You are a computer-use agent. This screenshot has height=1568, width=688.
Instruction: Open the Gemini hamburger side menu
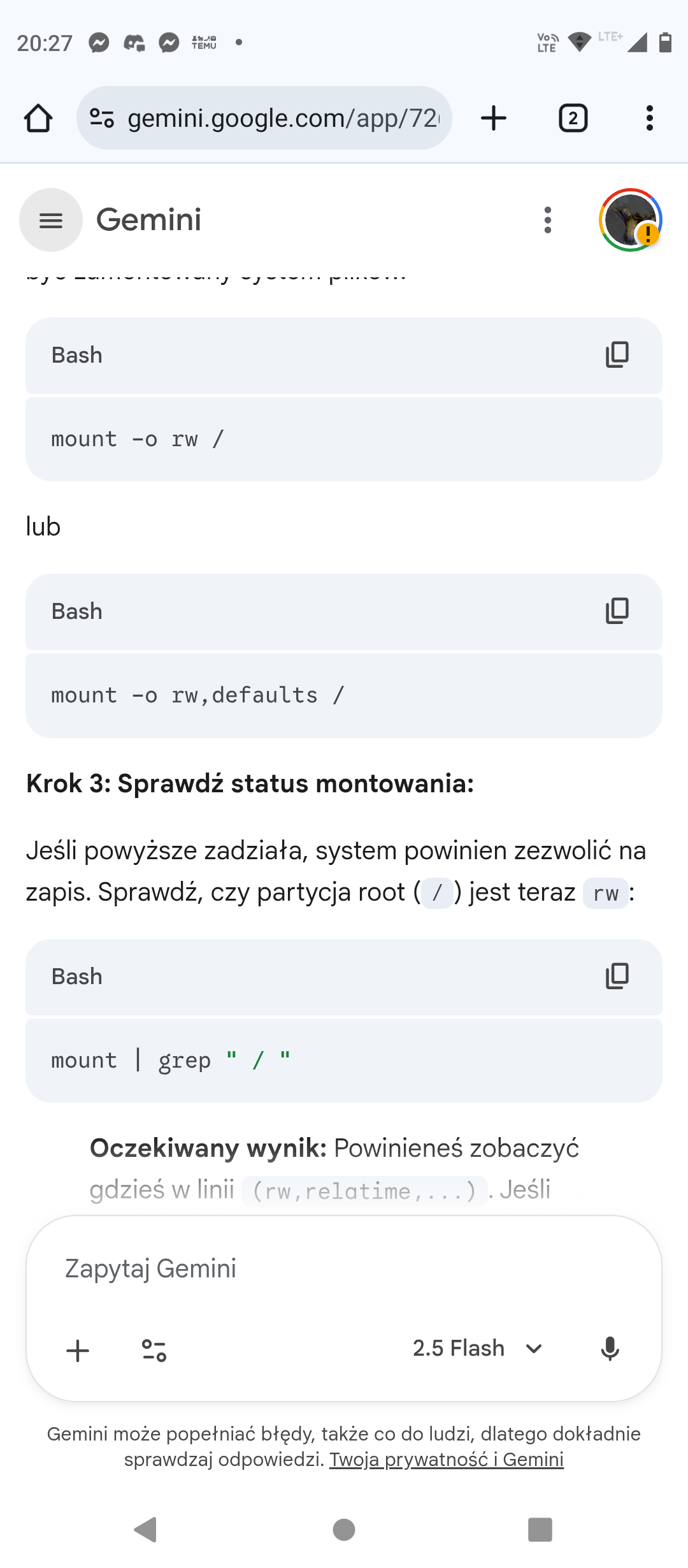(x=51, y=220)
